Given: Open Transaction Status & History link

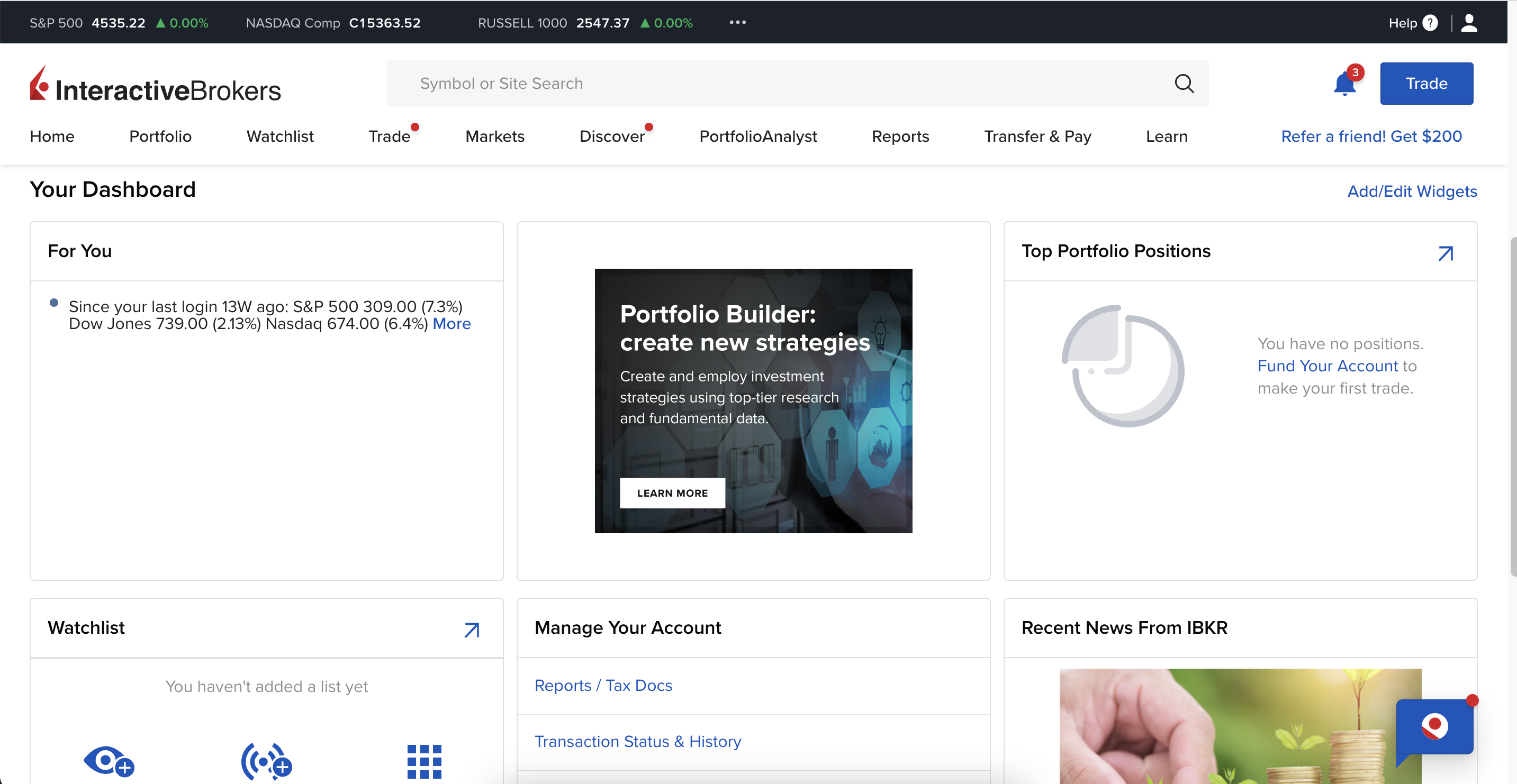Looking at the screenshot, I should point(638,742).
